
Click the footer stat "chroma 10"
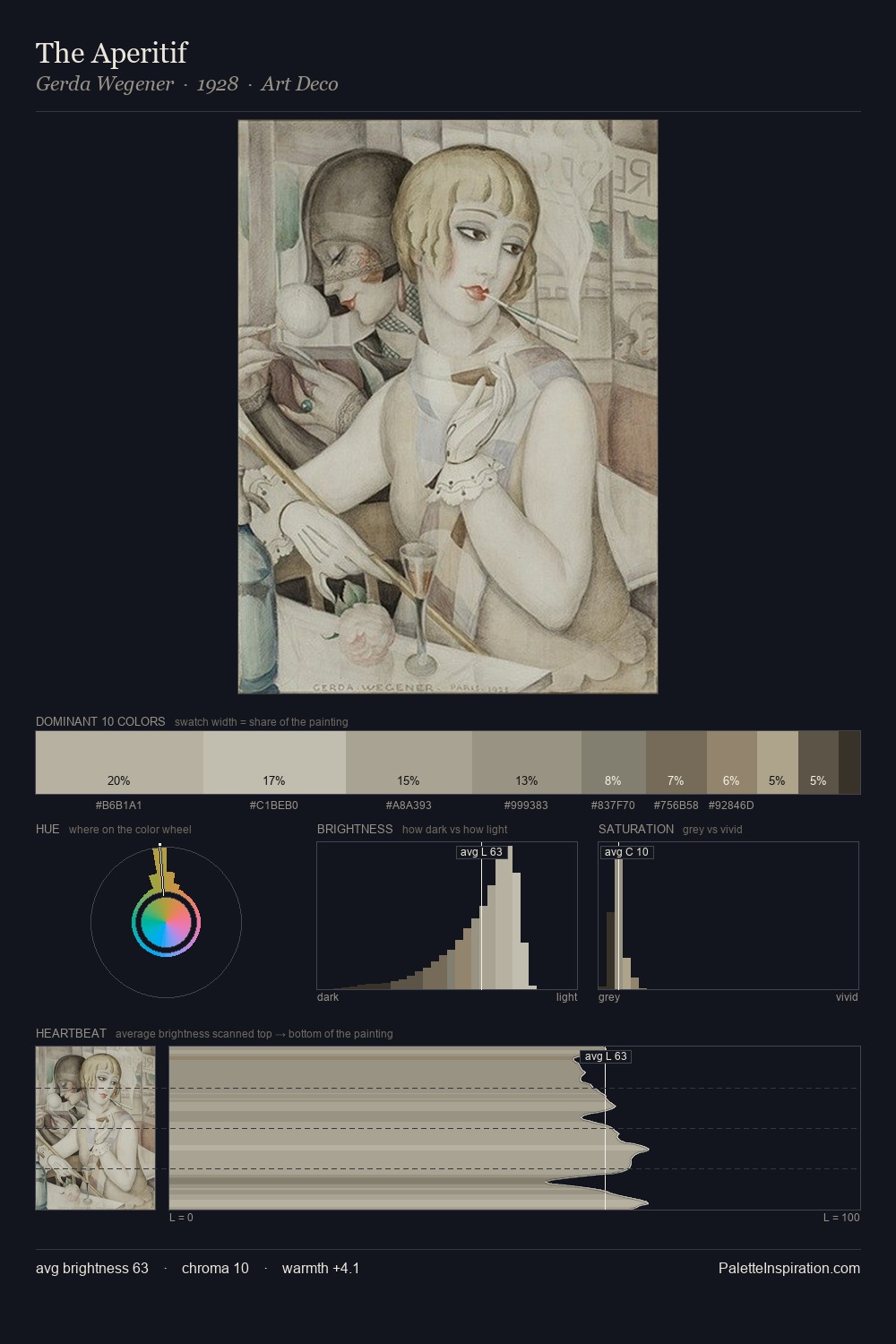215,1268
